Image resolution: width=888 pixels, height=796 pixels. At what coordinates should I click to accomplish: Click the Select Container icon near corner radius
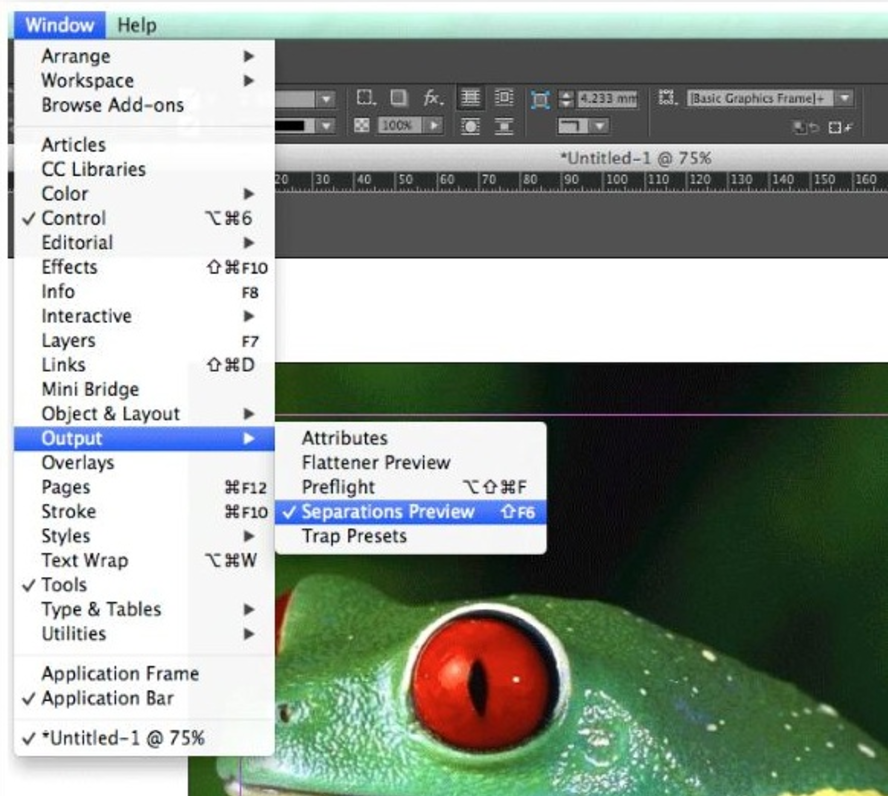pyautogui.click(x=540, y=97)
